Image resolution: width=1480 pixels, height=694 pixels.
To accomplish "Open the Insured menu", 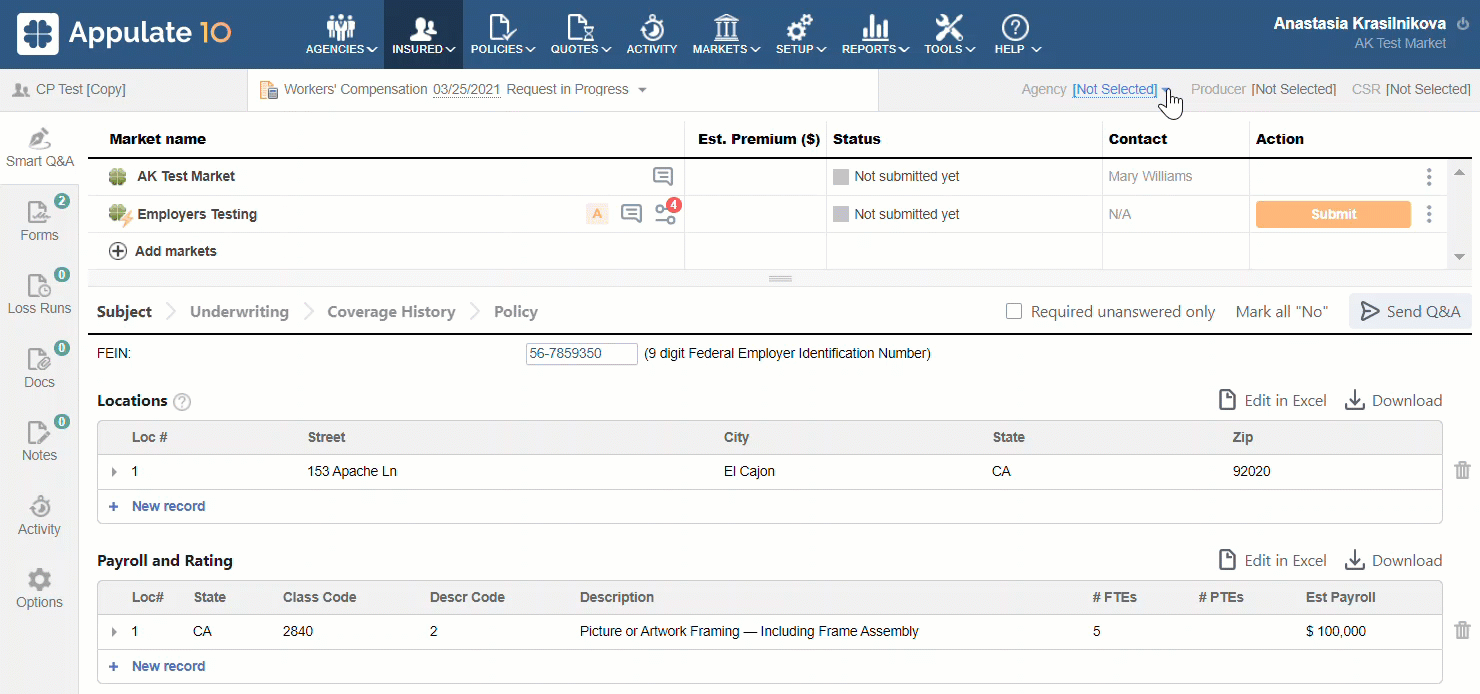I will point(423,34).
